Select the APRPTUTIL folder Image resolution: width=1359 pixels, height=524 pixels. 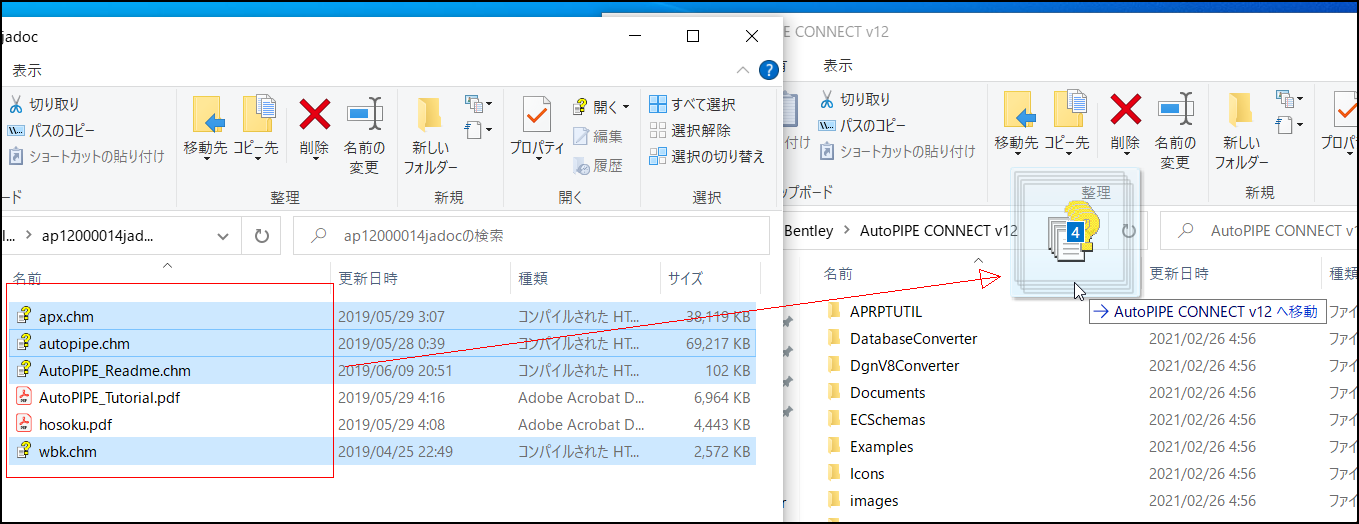(886, 311)
